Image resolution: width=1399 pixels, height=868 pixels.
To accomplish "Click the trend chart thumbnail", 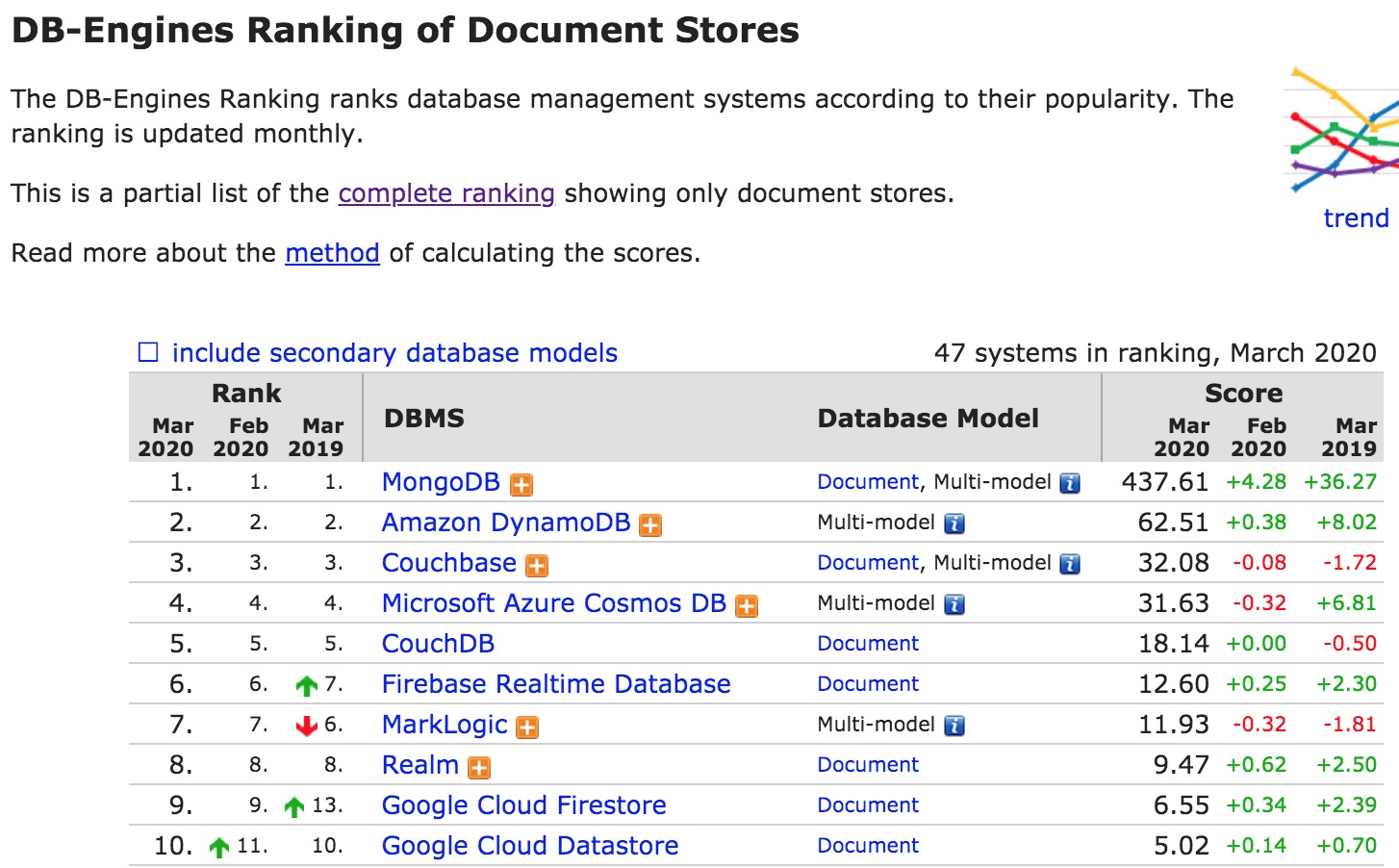I will point(1342,130).
